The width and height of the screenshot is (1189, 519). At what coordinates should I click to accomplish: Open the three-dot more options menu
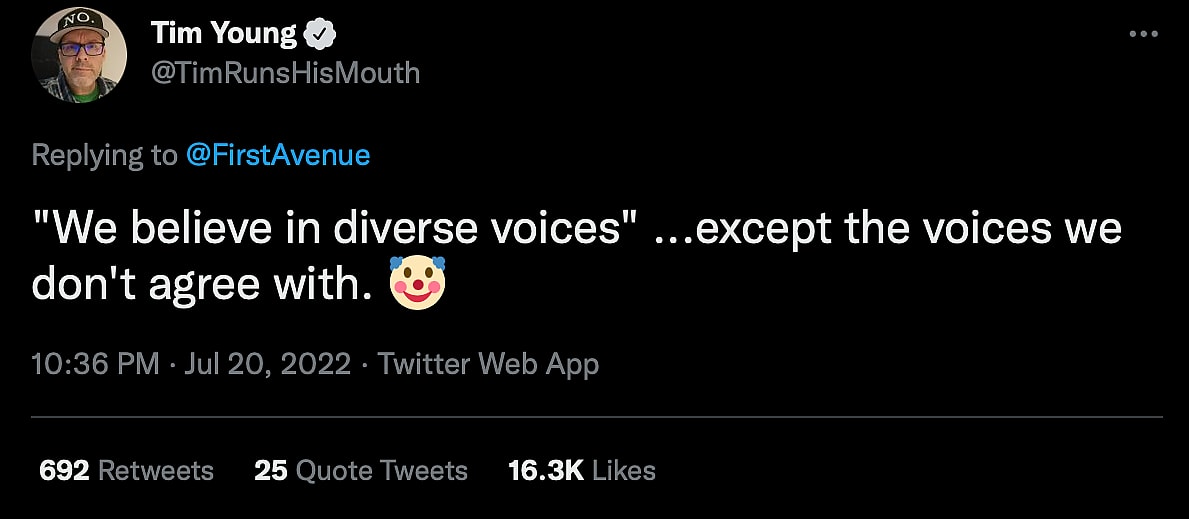(1142, 34)
